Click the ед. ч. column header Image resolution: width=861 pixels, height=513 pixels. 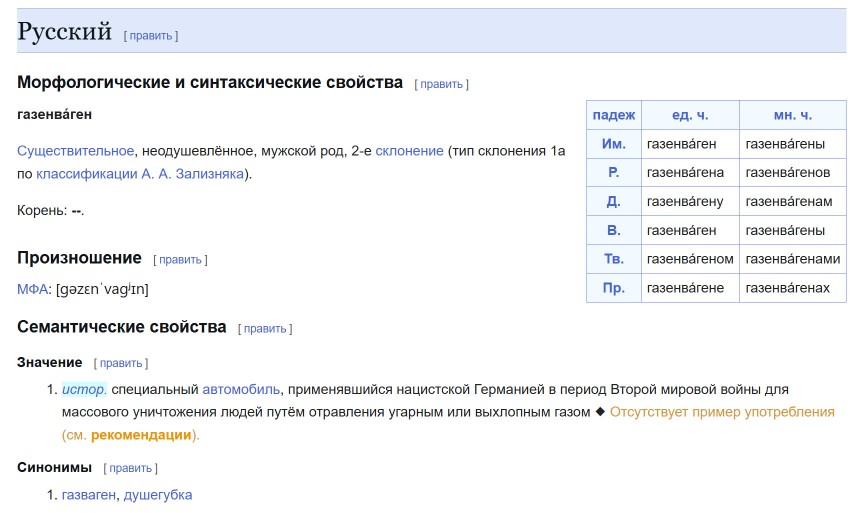tap(689, 115)
